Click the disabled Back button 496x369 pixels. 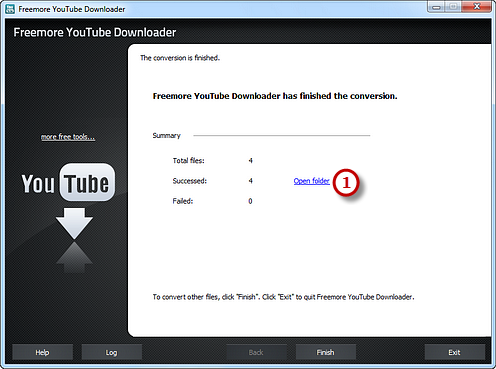[x=256, y=352]
